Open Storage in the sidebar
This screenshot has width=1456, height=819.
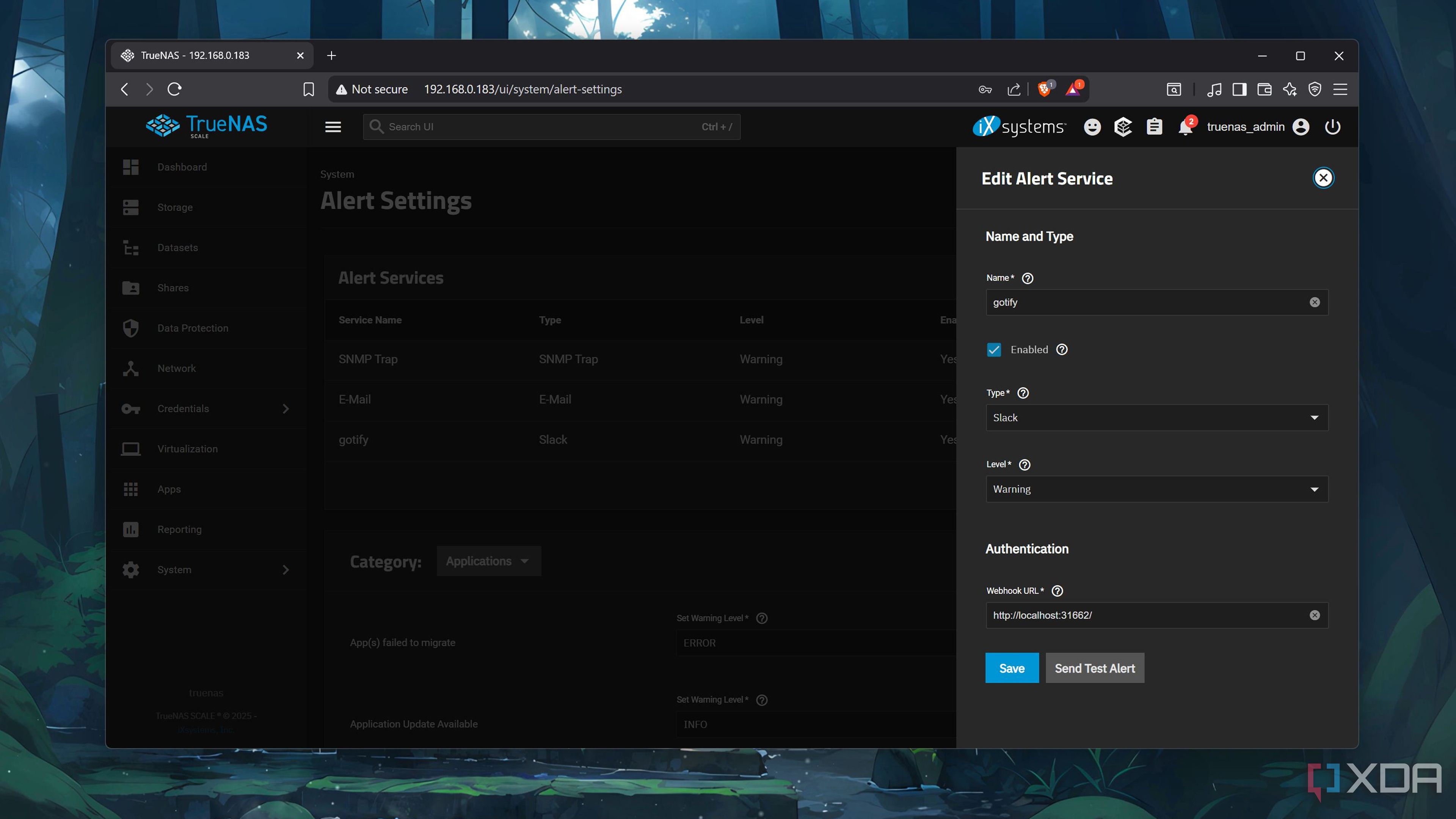point(206,207)
